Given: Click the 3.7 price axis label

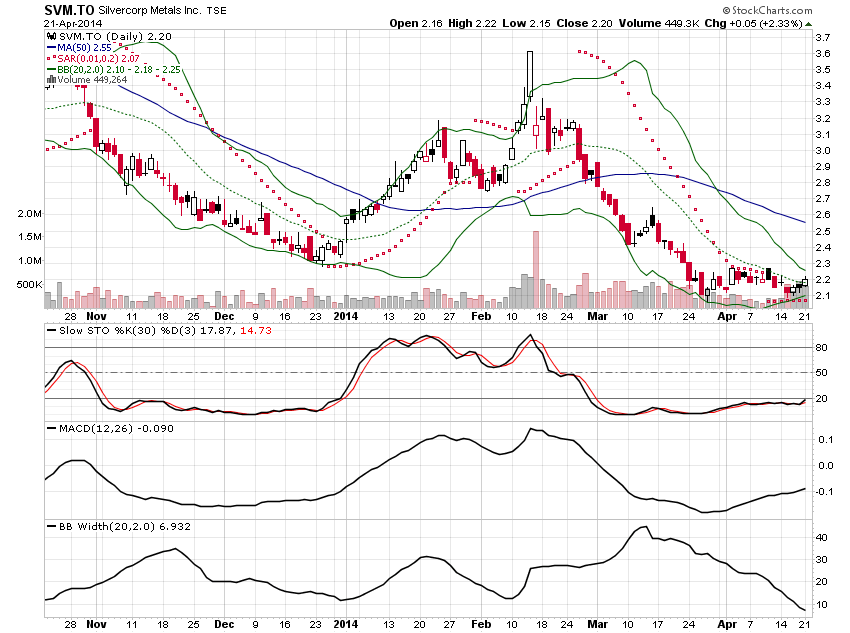Looking at the screenshot, I should (x=822, y=37).
